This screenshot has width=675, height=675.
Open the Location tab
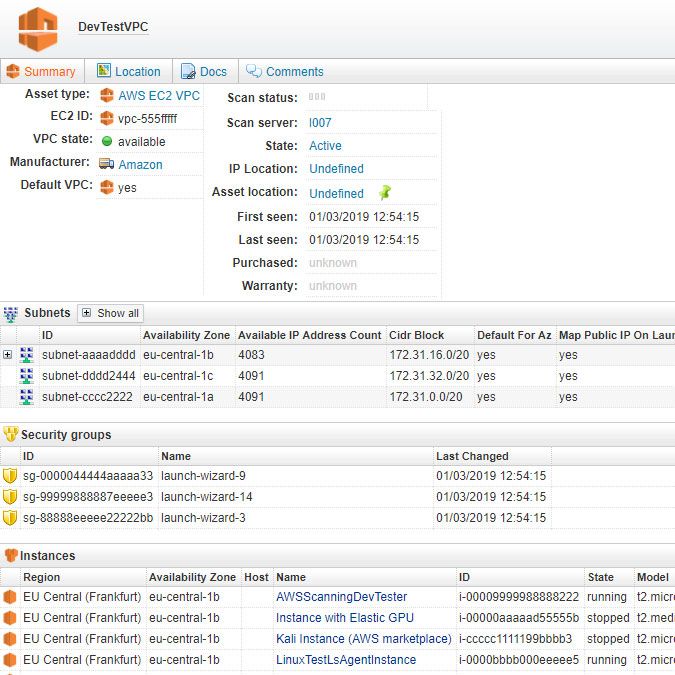pyautogui.click(x=128, y=71)
